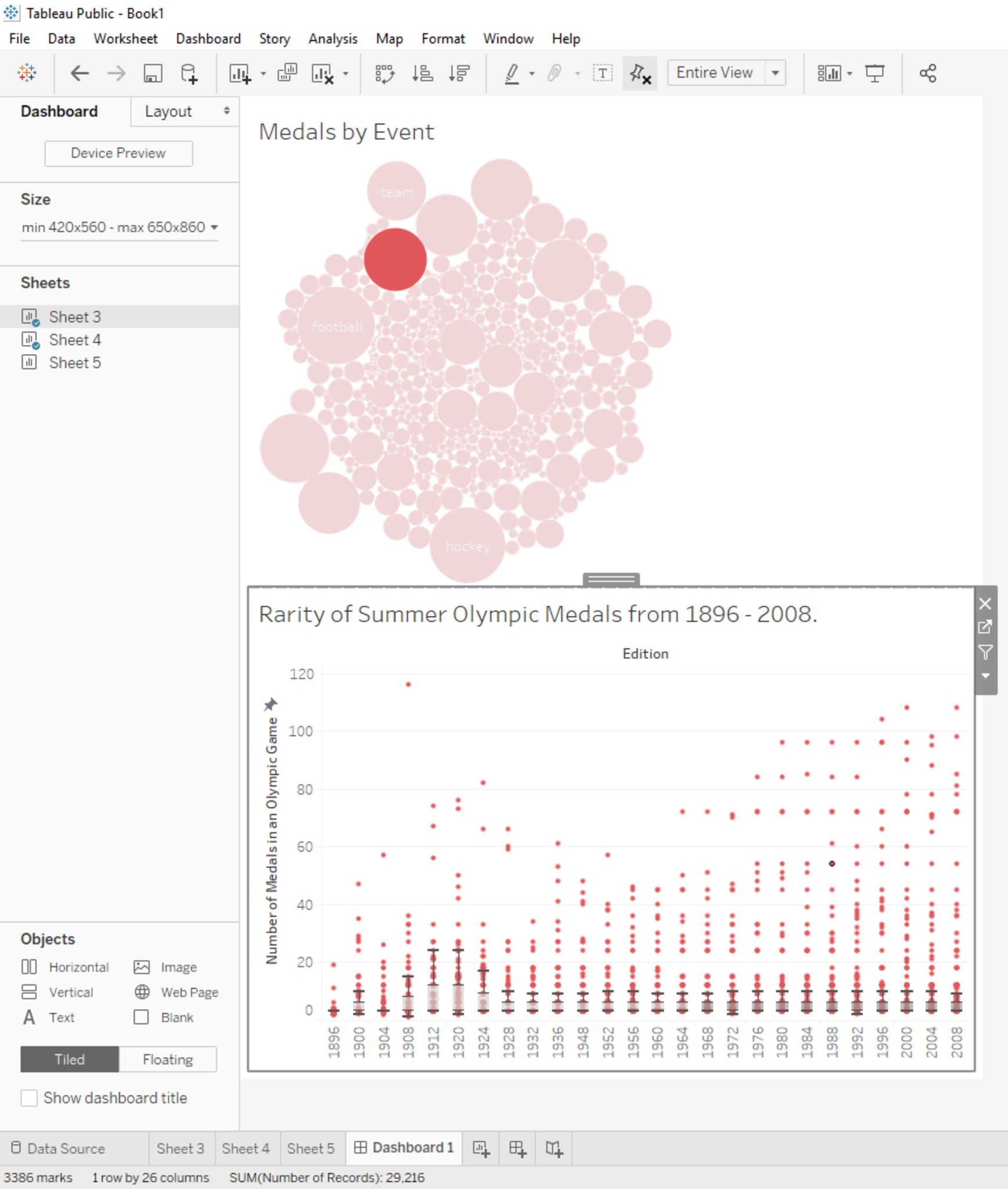1008x1189 pixels.
Task: Enable Show dashboard title checkbox
Action: (x=29, y=1098)
